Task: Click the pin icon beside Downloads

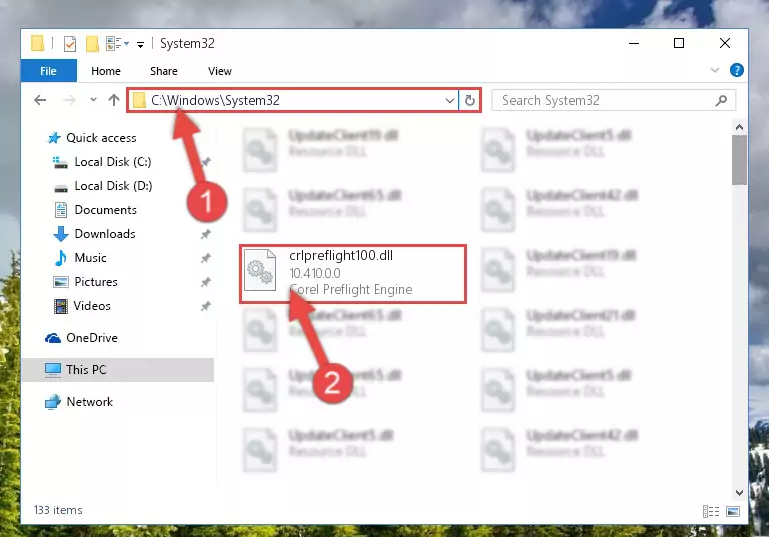Action: [x=205, y=234]
